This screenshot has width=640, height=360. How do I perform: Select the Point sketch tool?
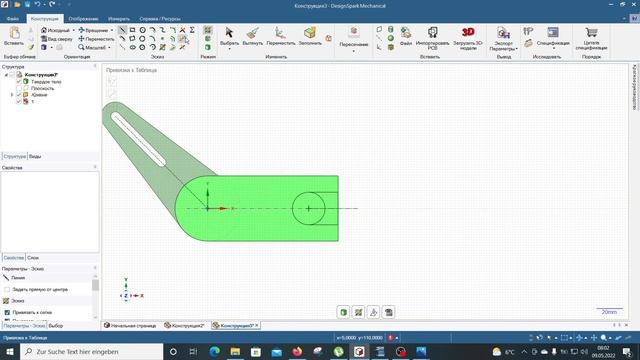(x=162, y=39)
